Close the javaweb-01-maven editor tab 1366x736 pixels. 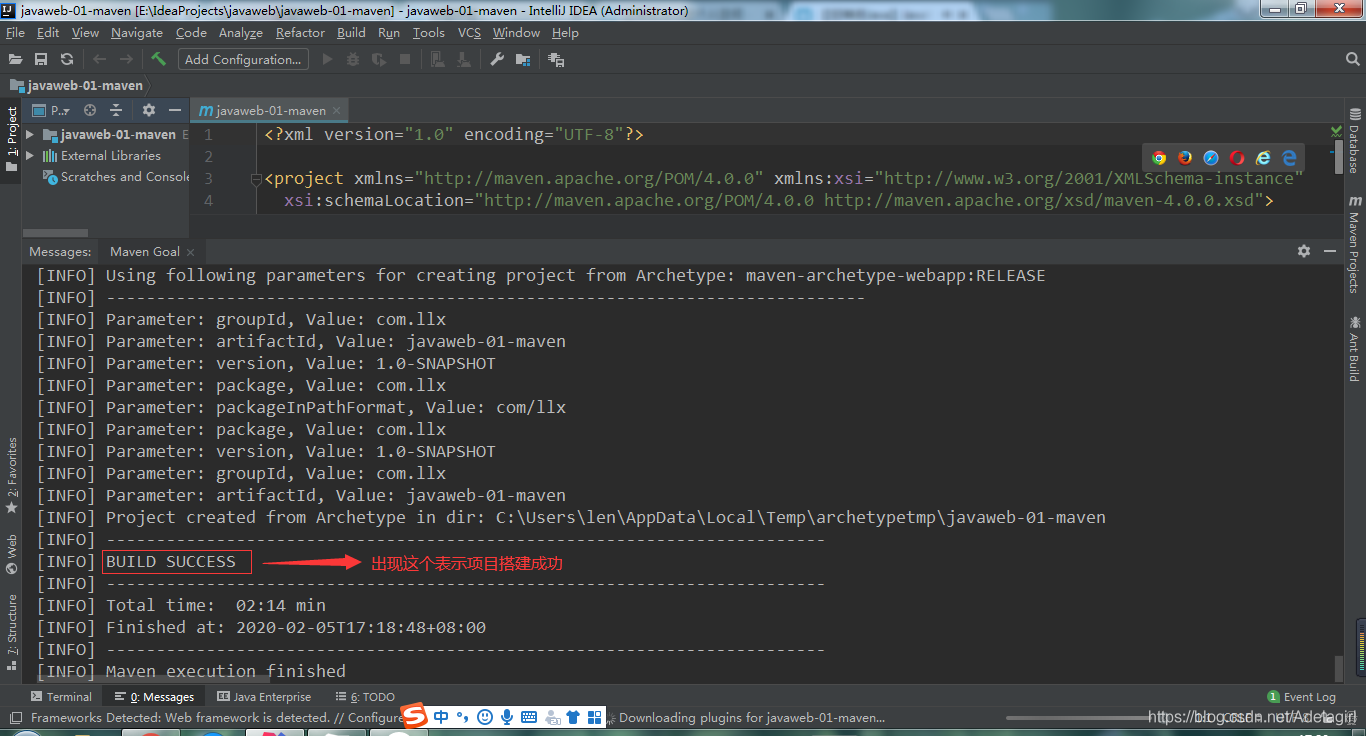tap(337, 110)
